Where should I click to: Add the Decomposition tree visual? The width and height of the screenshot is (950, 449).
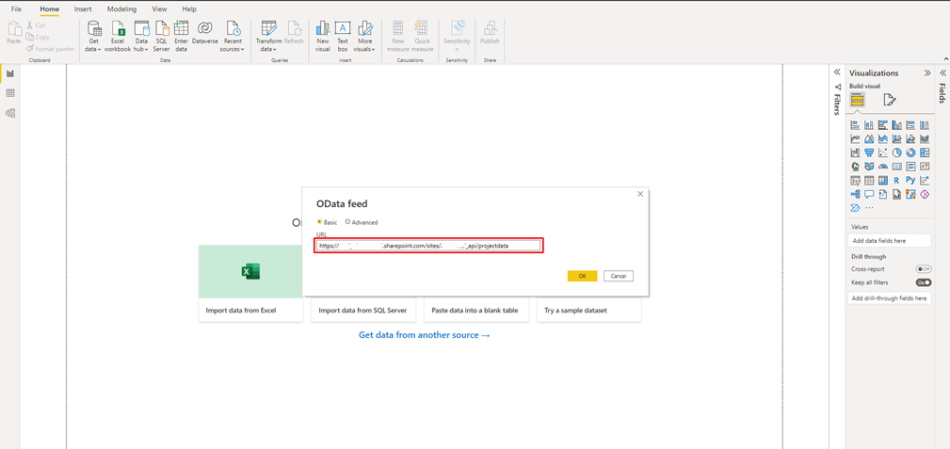pyautogui.click(x=855, y=194)
